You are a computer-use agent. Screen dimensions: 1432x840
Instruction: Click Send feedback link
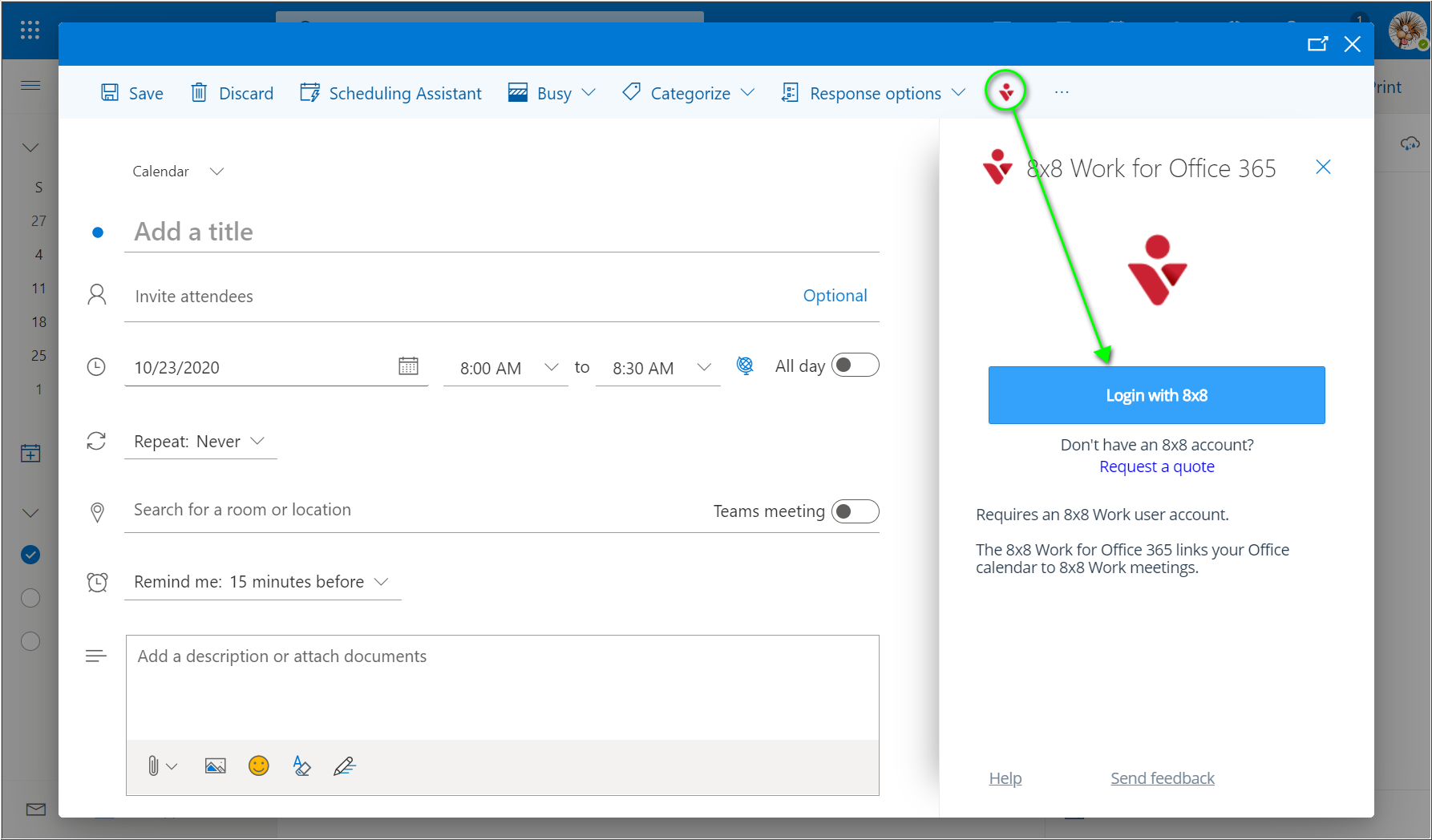1163,778
